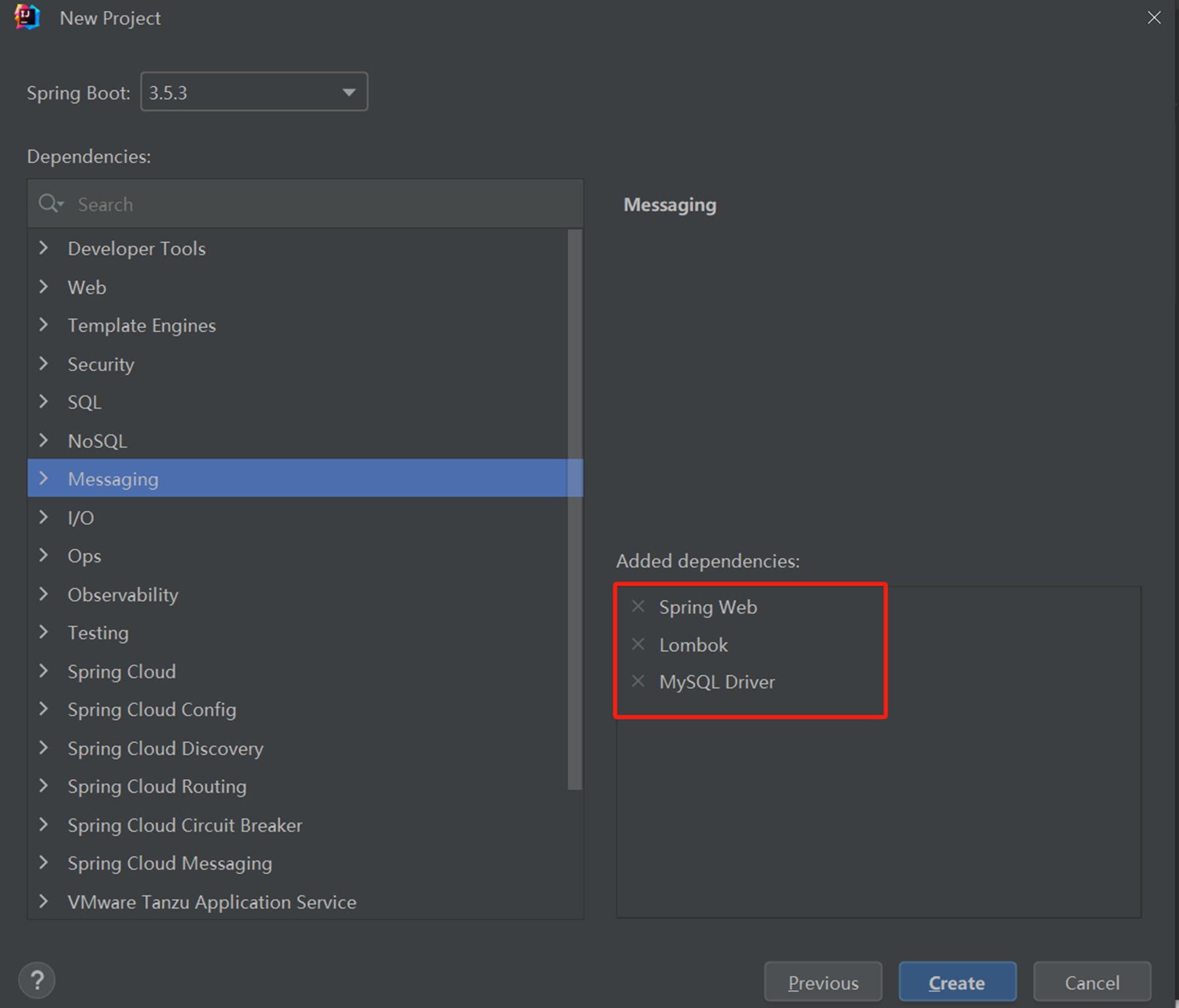Expand the Web category chevron

click(x=44, y=287)
